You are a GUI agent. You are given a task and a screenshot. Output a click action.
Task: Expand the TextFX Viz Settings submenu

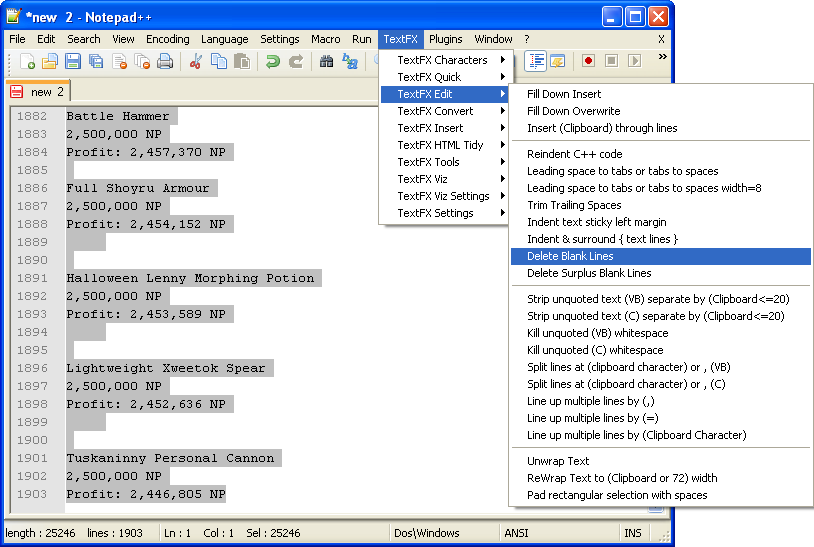click(x=446, y=196)
